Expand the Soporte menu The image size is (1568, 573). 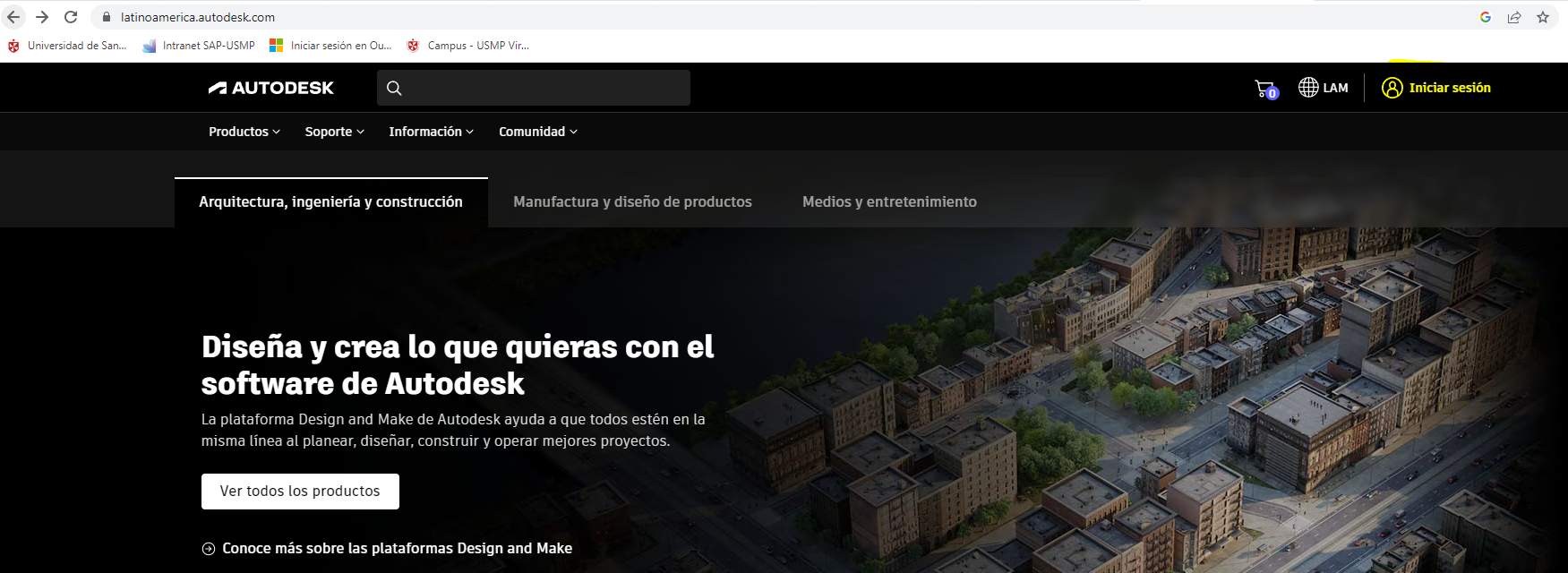pyautogui.click(x=334, y=132)
